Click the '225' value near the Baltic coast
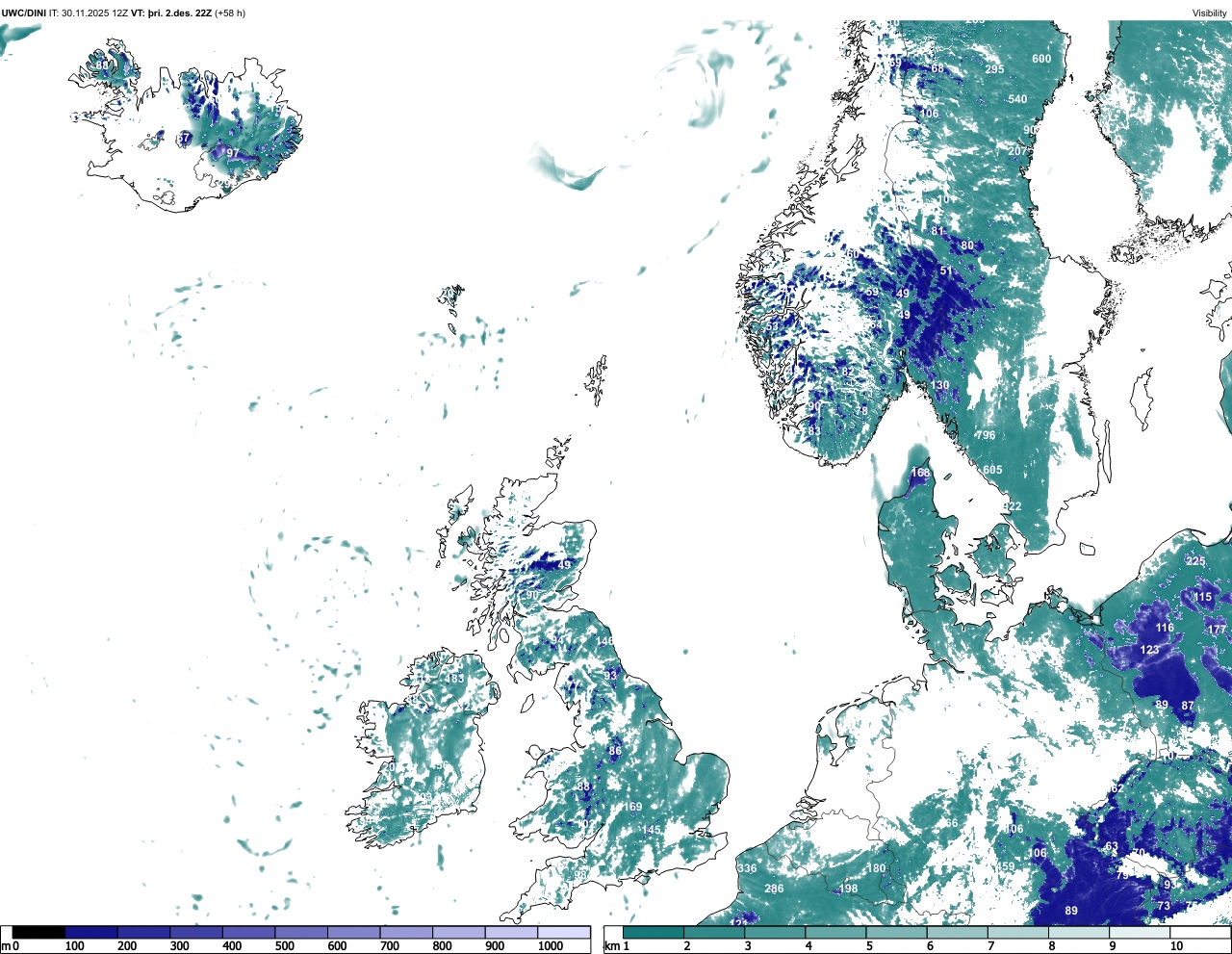 1195,562
